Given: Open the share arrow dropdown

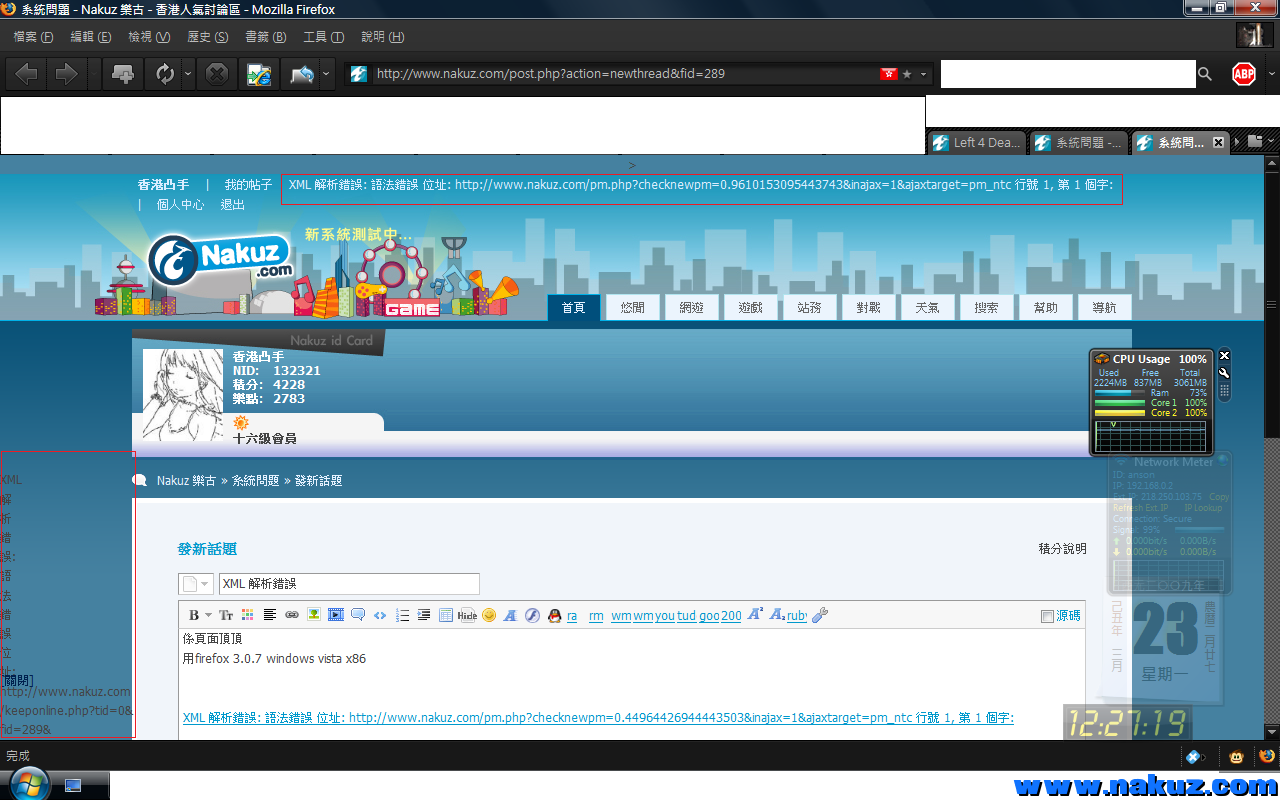Looking at the screenshot, I should coord(326,74).
